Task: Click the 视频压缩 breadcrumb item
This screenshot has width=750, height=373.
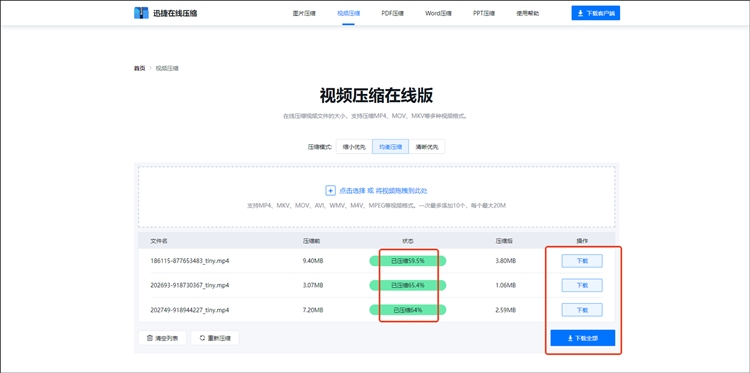Action: [167, 68]
